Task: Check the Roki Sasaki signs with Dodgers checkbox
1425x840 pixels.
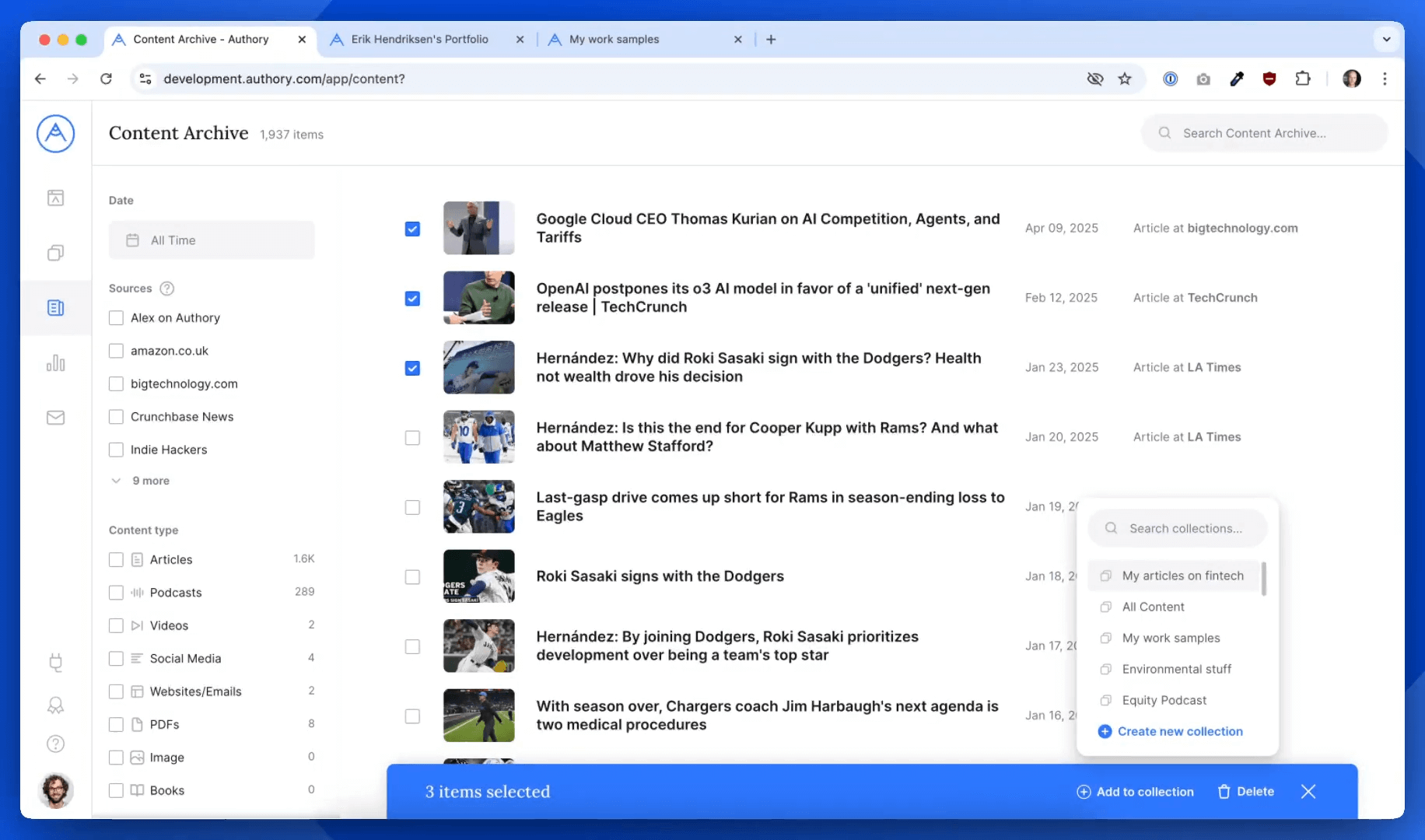Action: 412,577
